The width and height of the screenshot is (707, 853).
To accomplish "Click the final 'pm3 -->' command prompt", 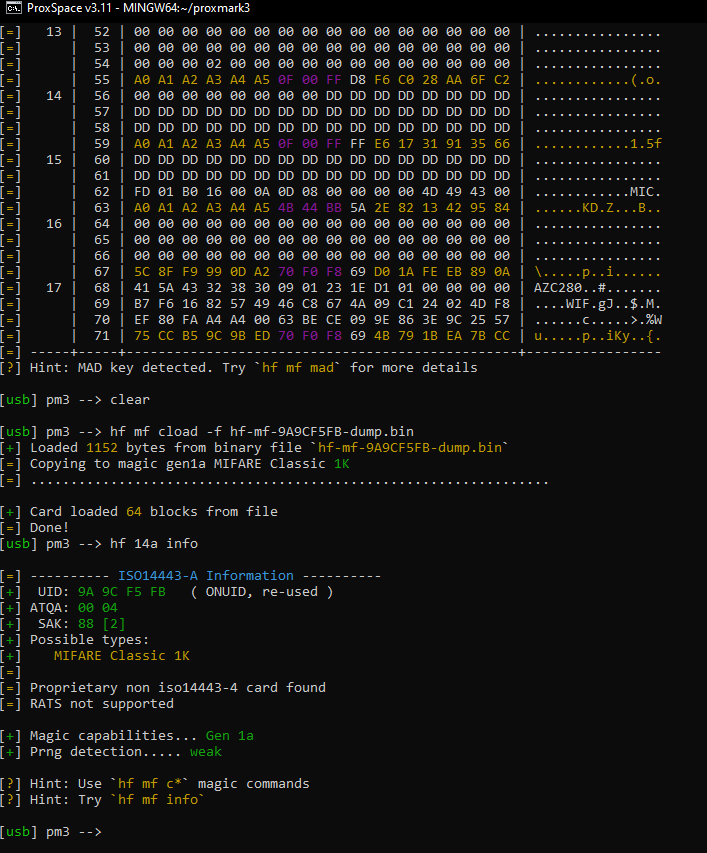I will pos(74,832).
